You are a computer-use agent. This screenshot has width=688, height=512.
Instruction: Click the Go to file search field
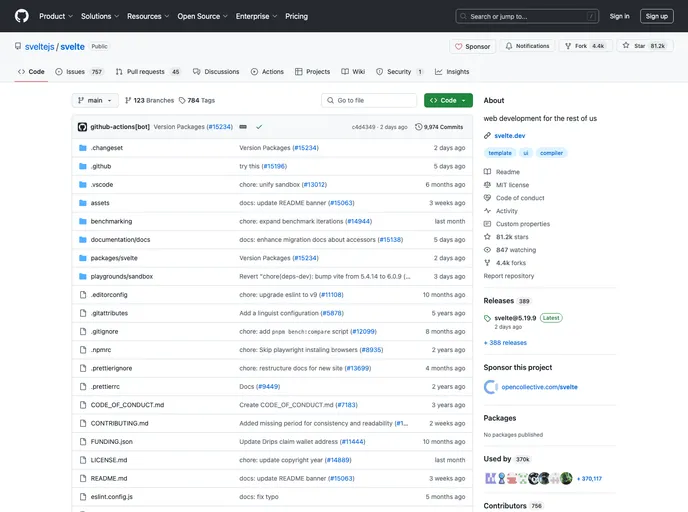coord(369,100)
